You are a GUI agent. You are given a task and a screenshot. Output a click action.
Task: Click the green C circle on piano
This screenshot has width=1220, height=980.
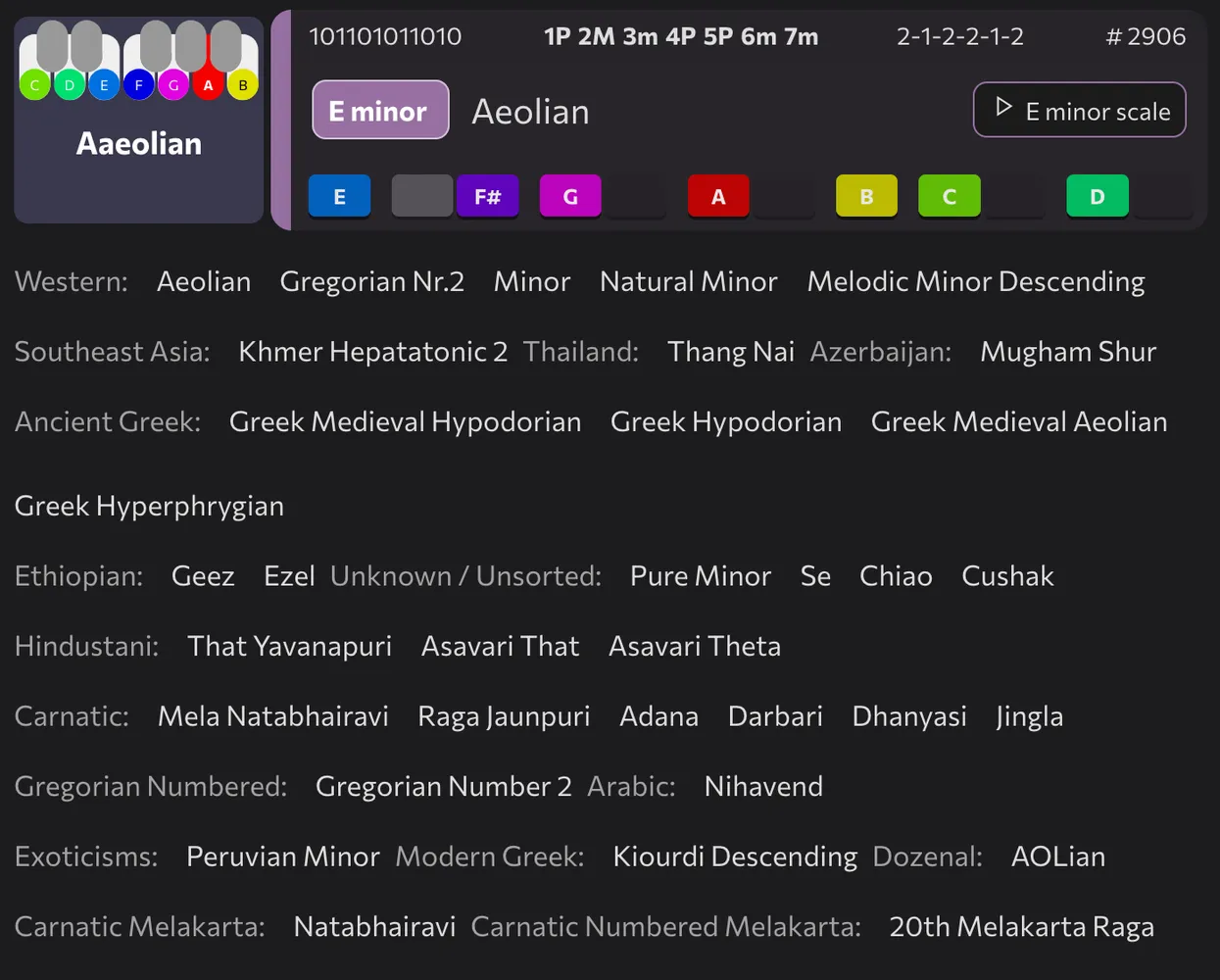(x=34, y=85)
